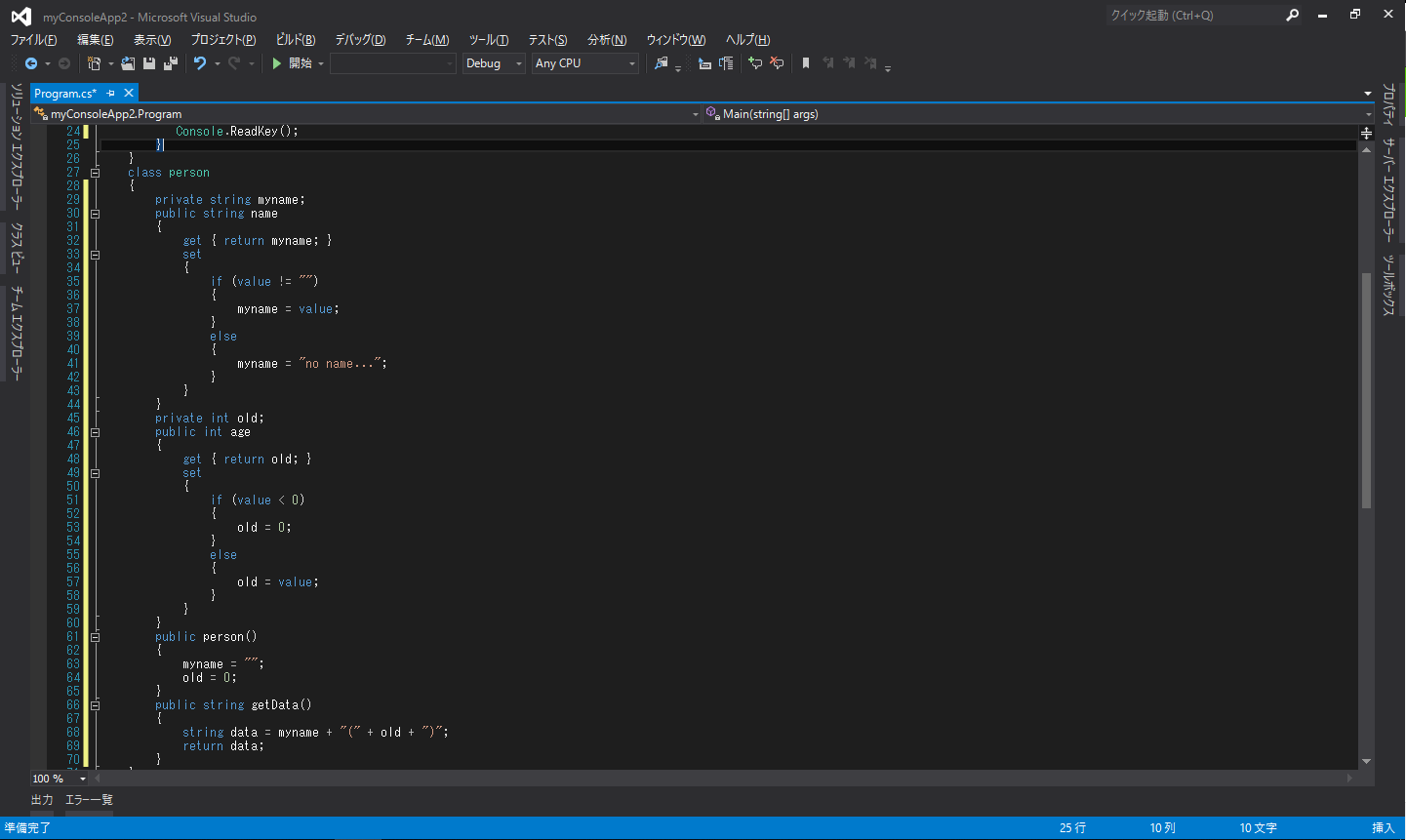This screenshot has height=840, width=1406.
Task: Open the 分析(N) menu
Action: pos(607,40)
